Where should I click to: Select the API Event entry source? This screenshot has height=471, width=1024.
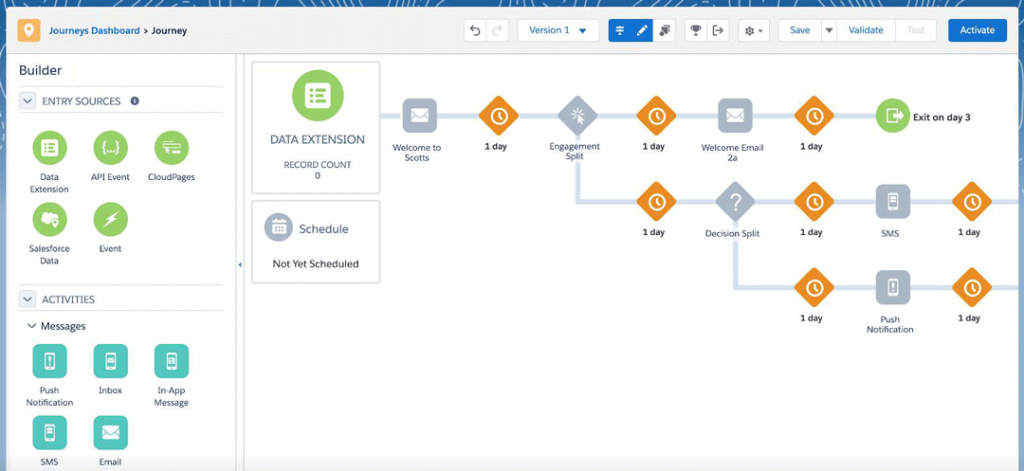click(x=110, y=148)
